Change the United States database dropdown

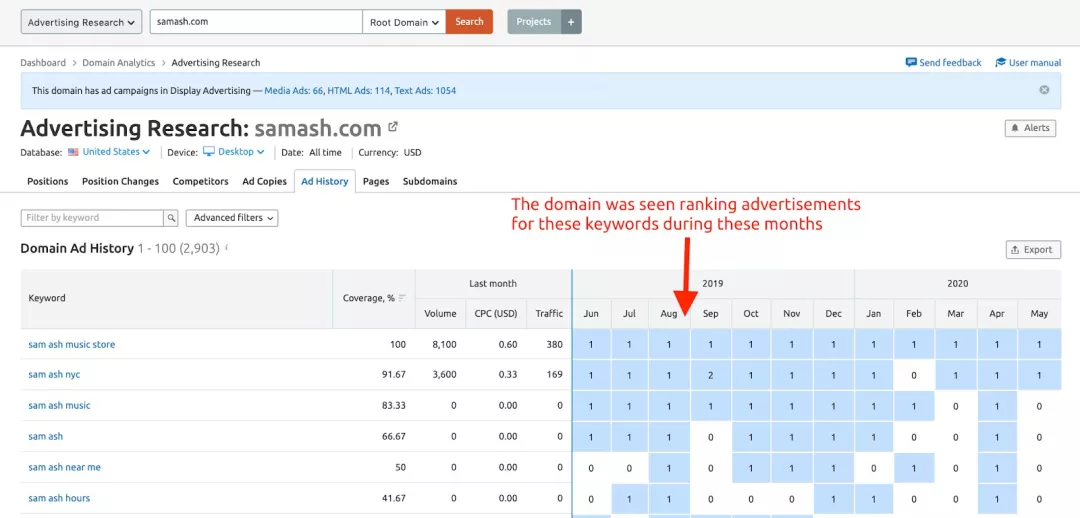tap(109, 152)
